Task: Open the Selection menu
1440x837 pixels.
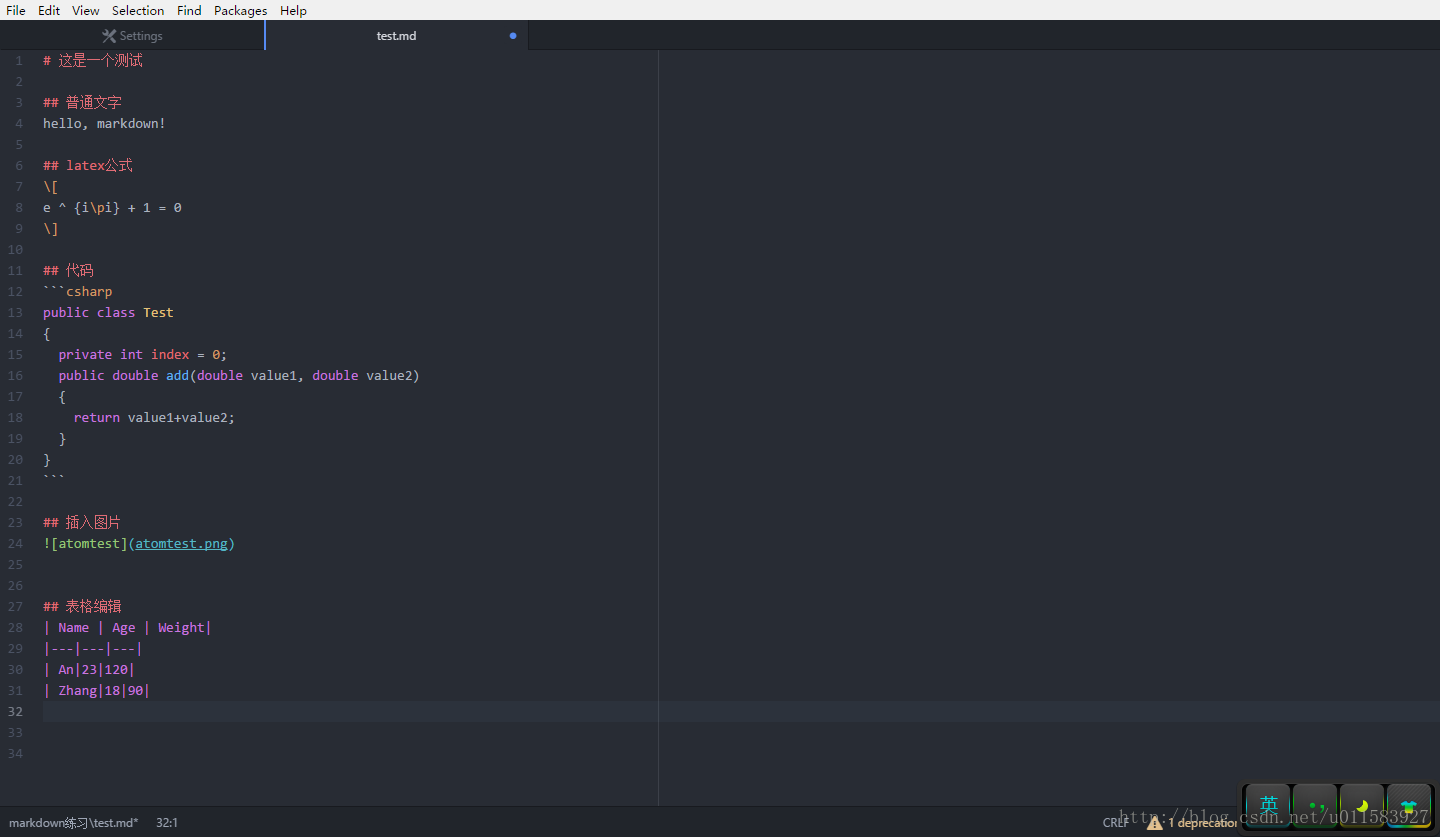Action: [x=138, y=10]
